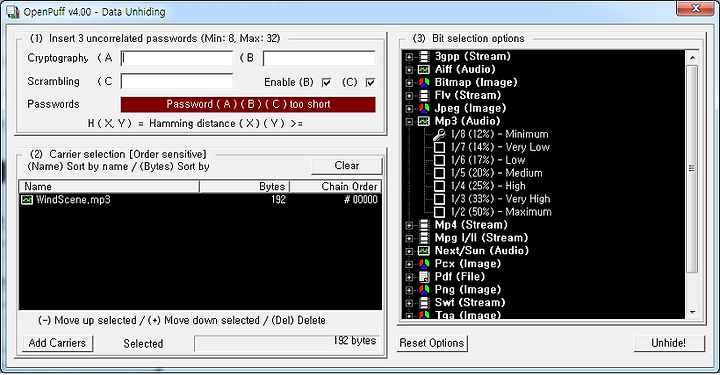Image resolution: width=720 pixels, height=375 pixels.
Task: Expand the Pcx (Image) tree node
Action: (x=409, y=264)
